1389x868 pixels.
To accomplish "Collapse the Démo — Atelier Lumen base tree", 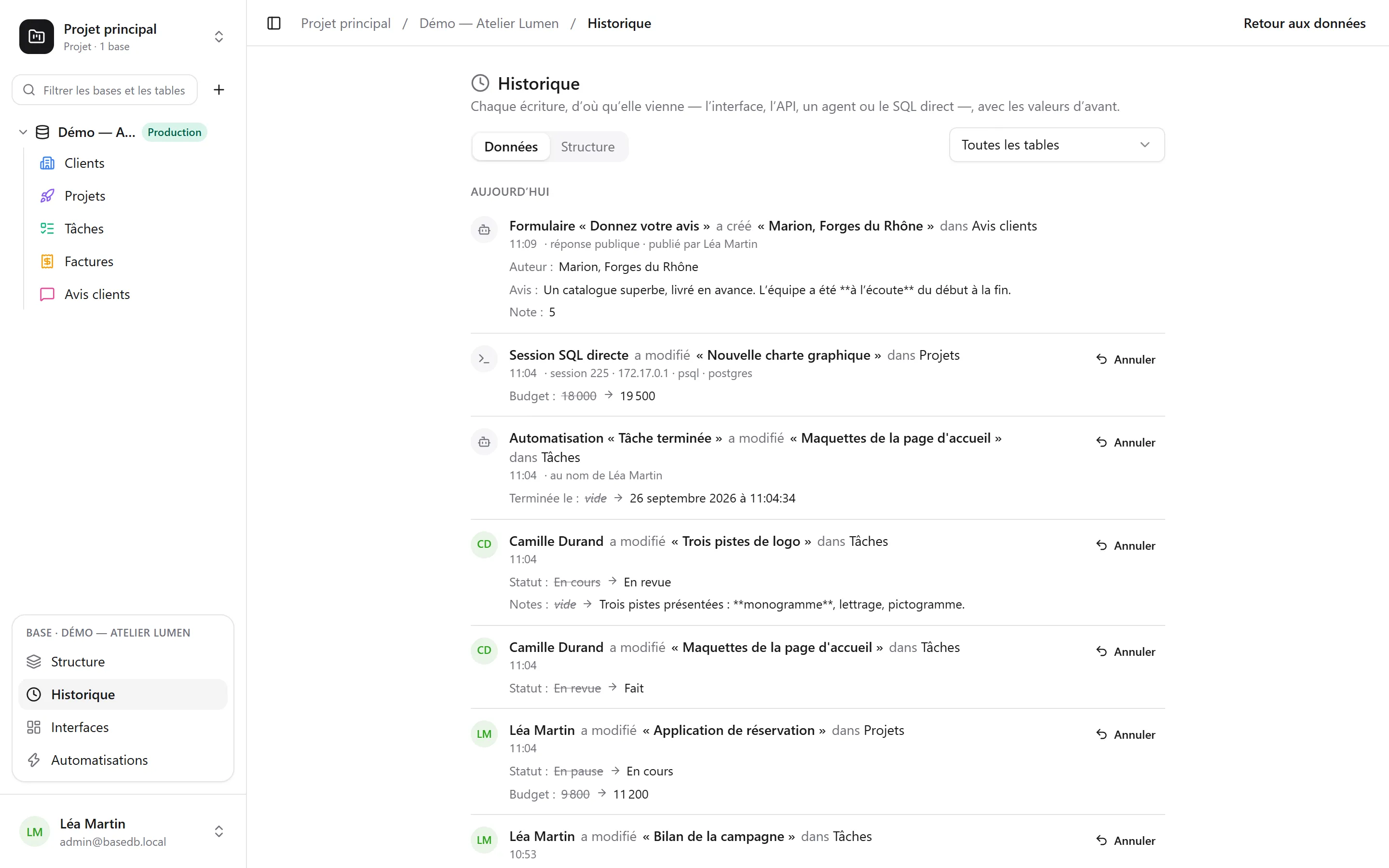I will pos(23,132).
